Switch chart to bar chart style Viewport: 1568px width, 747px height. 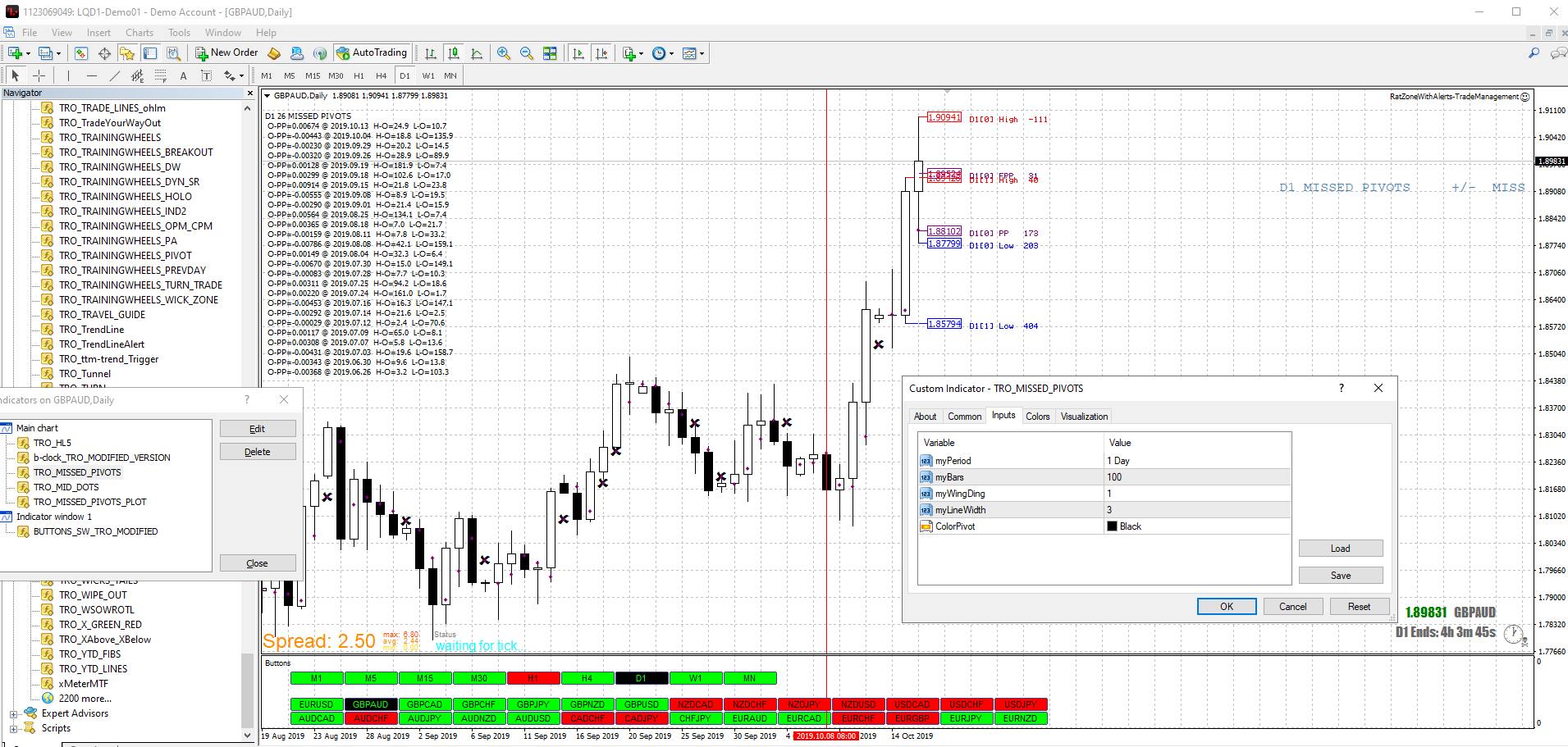click(x=431, y=53)
